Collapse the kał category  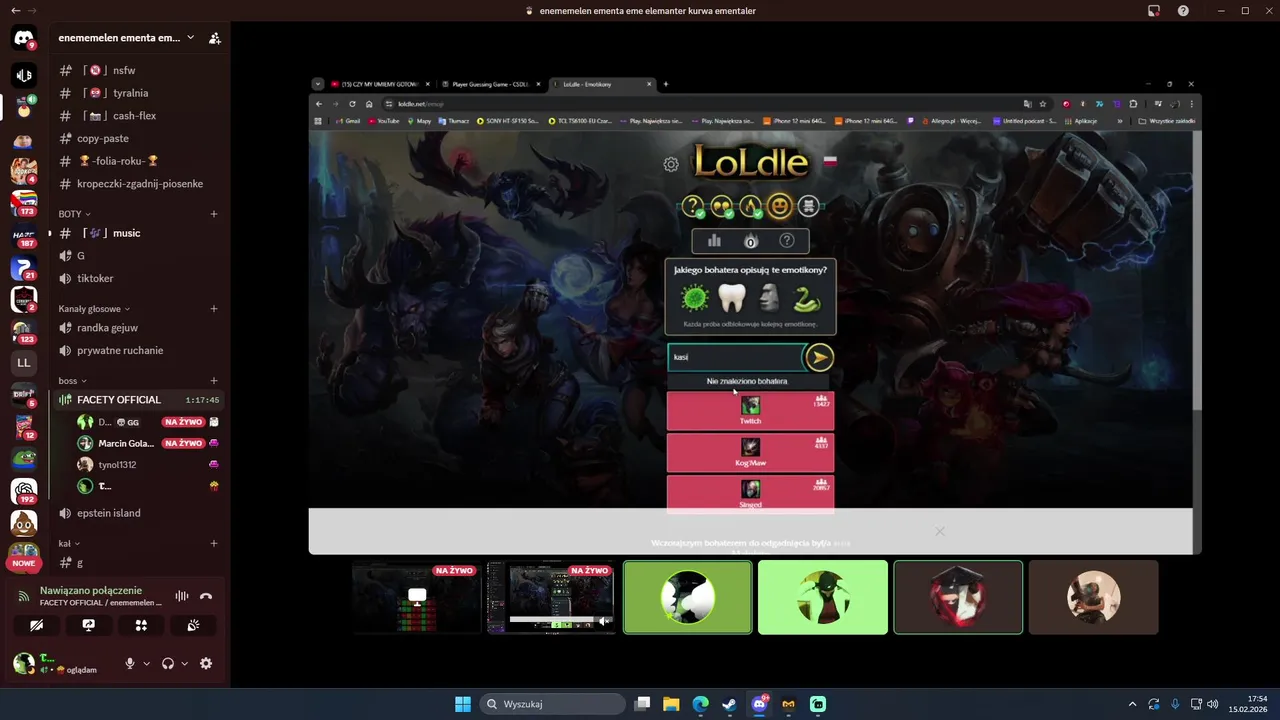[x=69, y=544]
